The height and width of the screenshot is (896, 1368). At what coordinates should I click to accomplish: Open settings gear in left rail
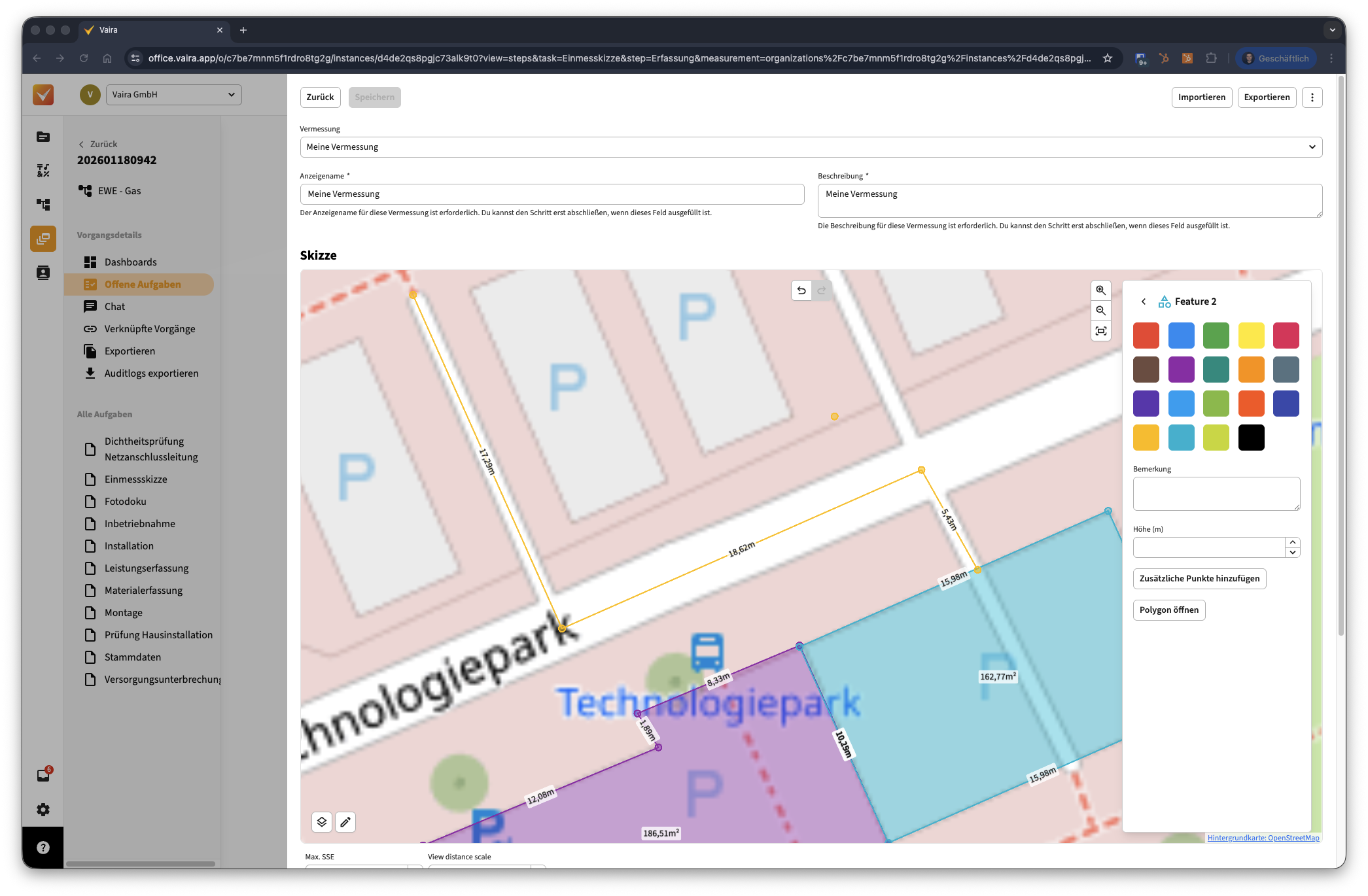click(43, 810)
